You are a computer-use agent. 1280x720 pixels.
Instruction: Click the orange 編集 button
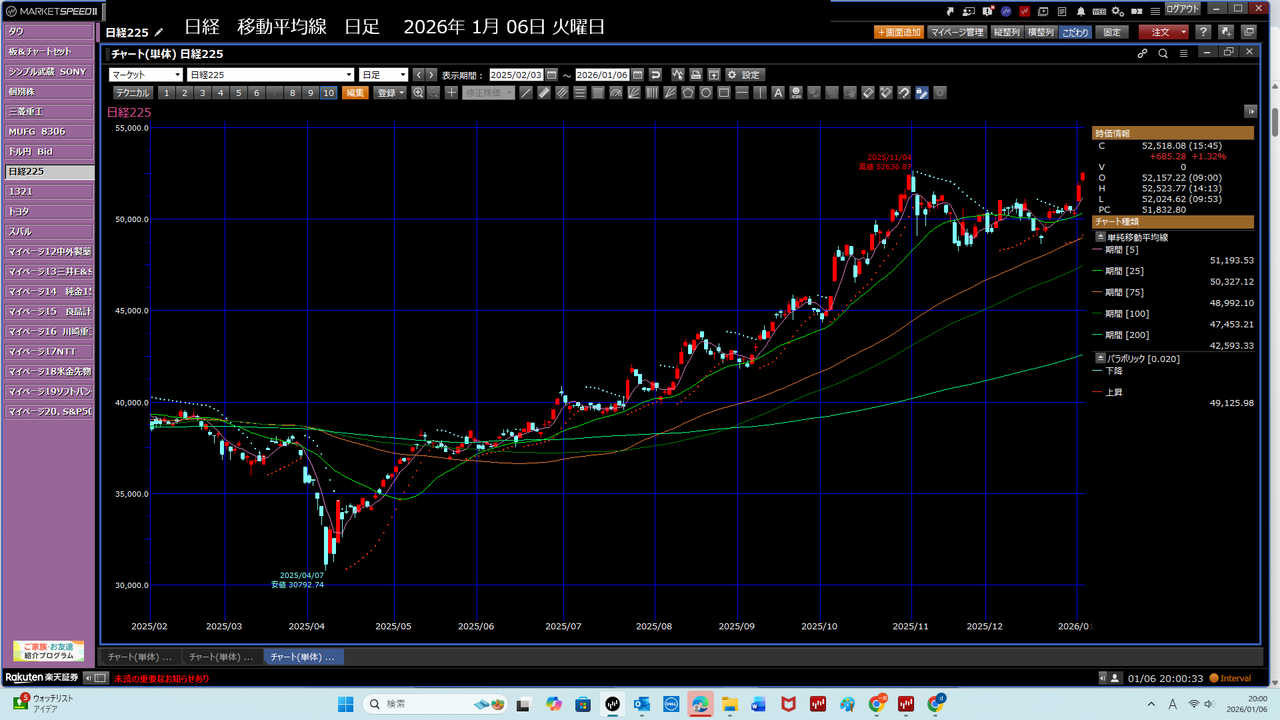point(355,93)
